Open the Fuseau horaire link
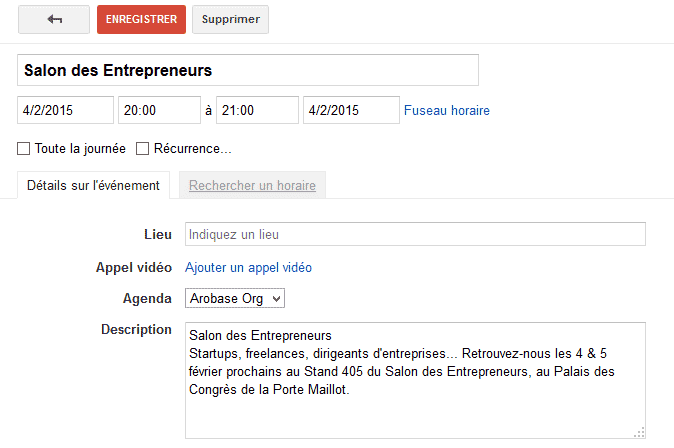The image size is (674, 448). coord(447,110)
